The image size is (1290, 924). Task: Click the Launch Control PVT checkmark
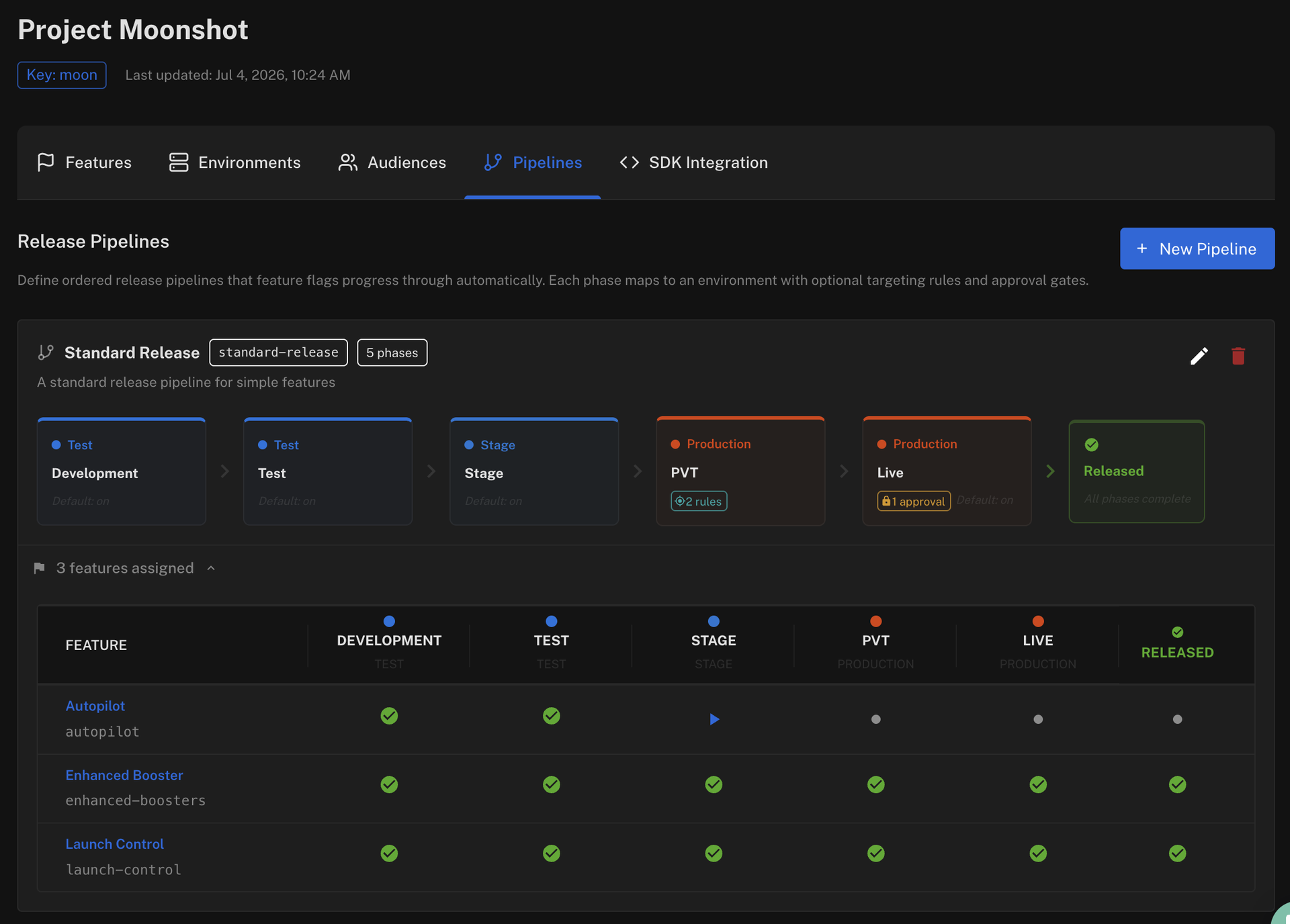pos(876,853)
